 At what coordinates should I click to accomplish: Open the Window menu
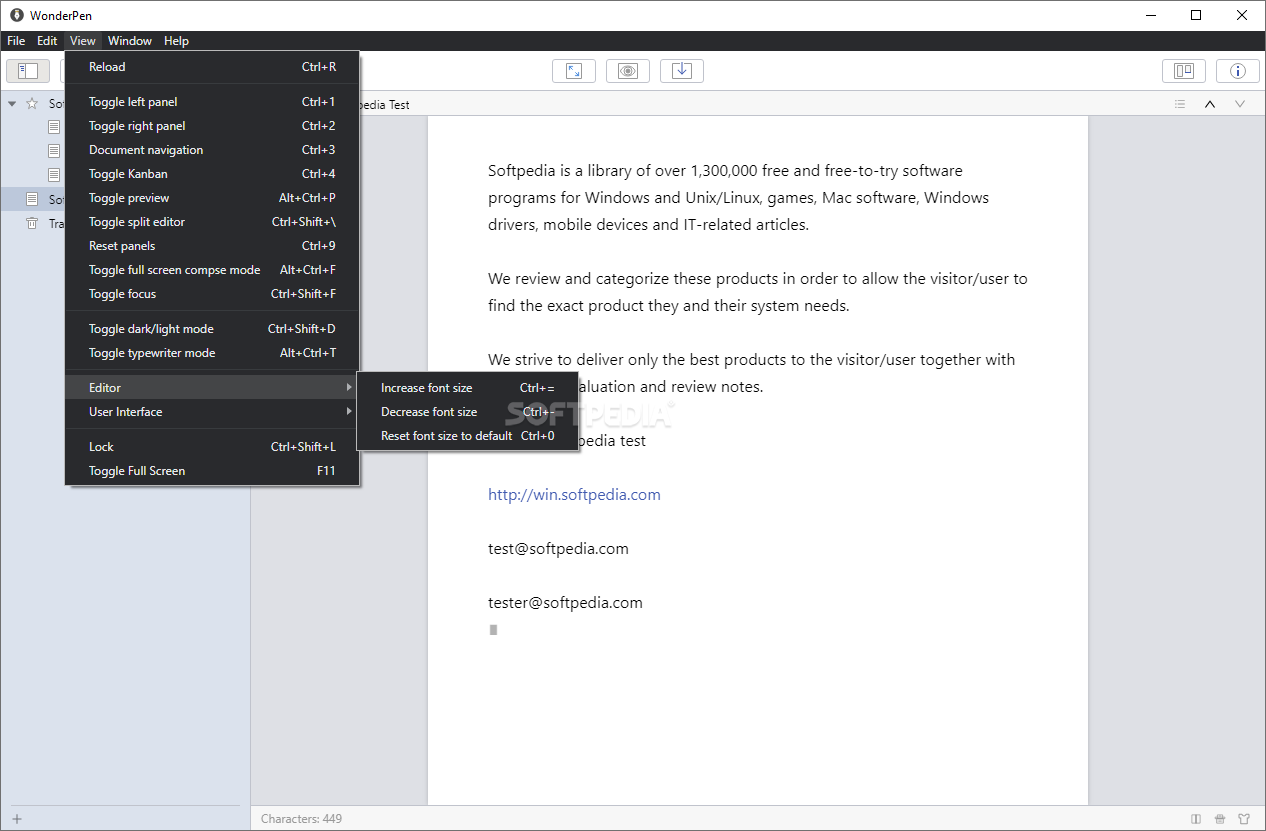tap(130, 41)
